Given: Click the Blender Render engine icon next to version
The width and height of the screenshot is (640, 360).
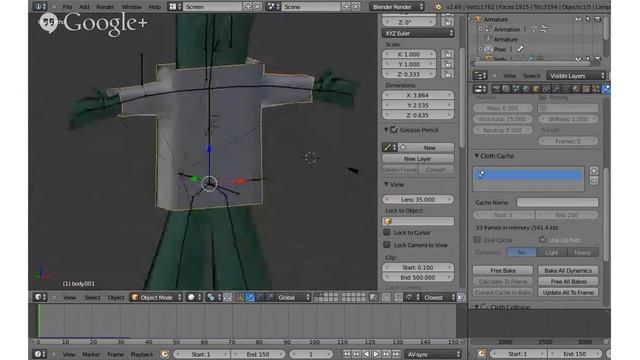Looking at the screenshot, I should (x=438, y=7).
